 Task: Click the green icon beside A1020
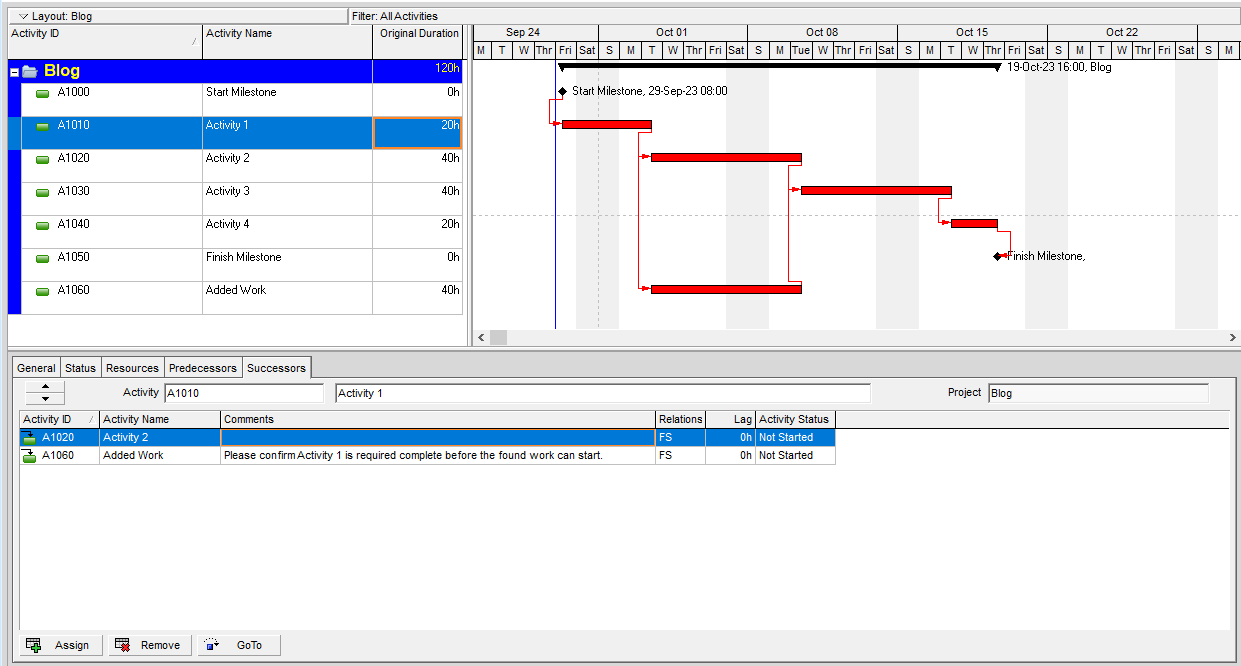pyautogui.click(x=43, y=159)
